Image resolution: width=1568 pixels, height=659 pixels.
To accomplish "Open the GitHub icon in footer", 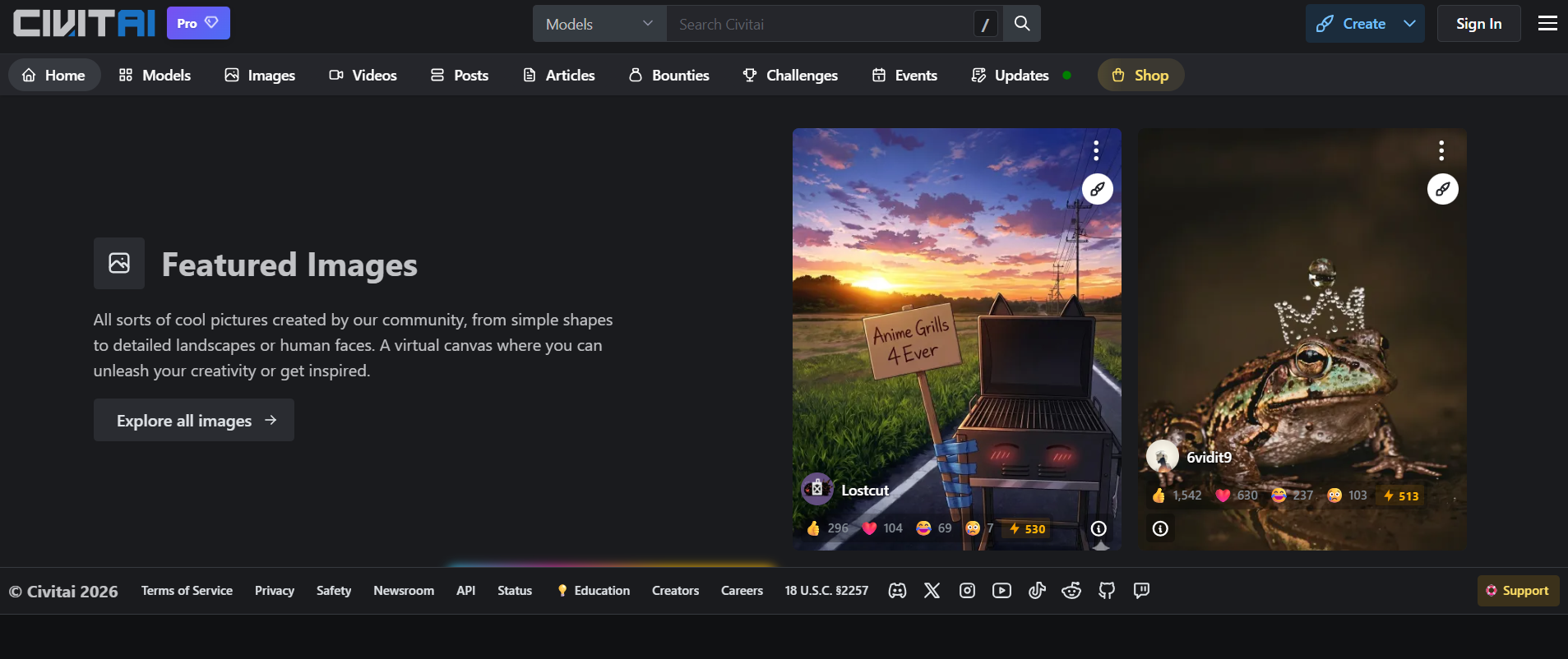I will coord(1107,591).
